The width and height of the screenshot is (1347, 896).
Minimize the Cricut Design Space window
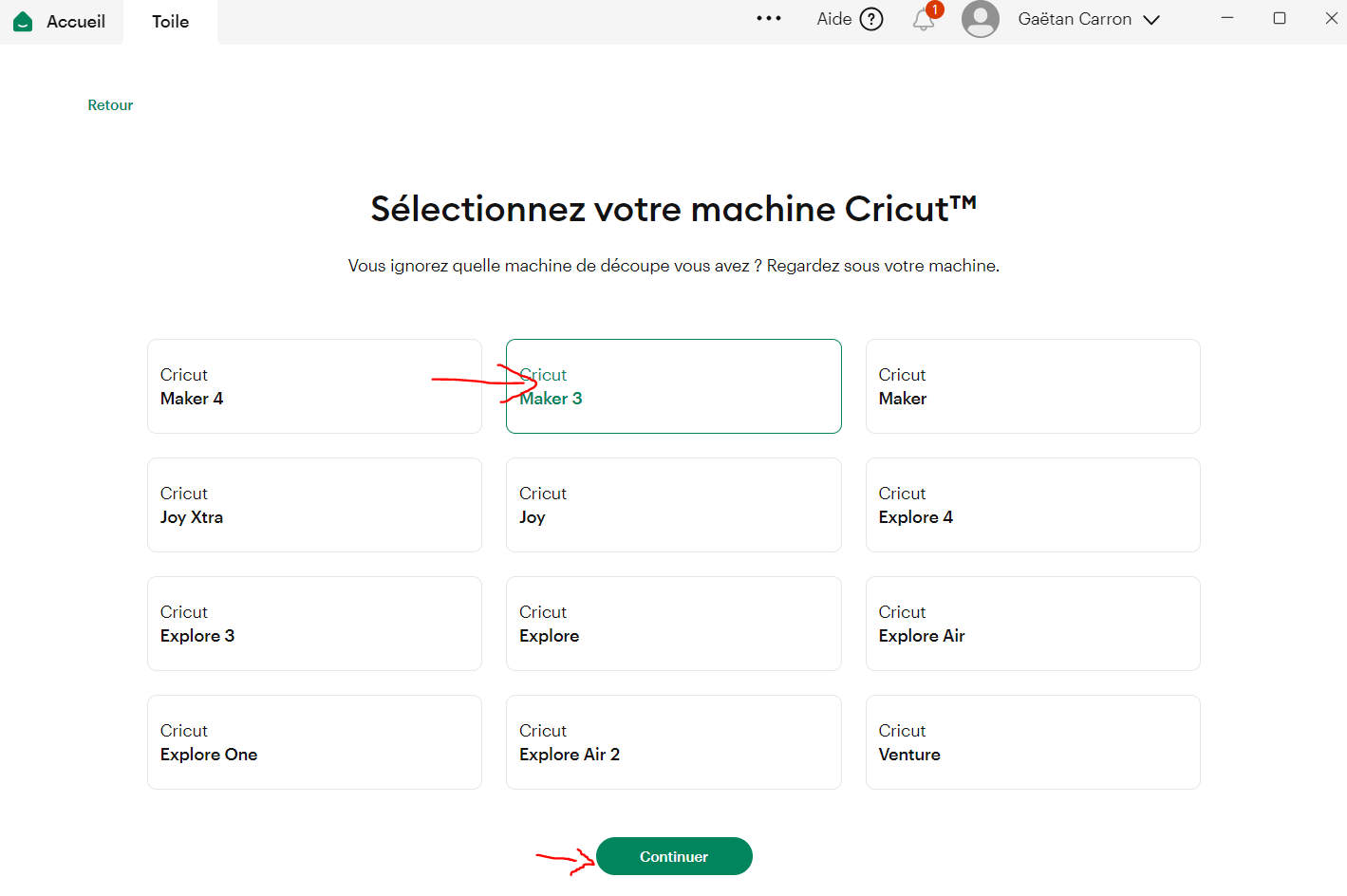point(1227,18)
